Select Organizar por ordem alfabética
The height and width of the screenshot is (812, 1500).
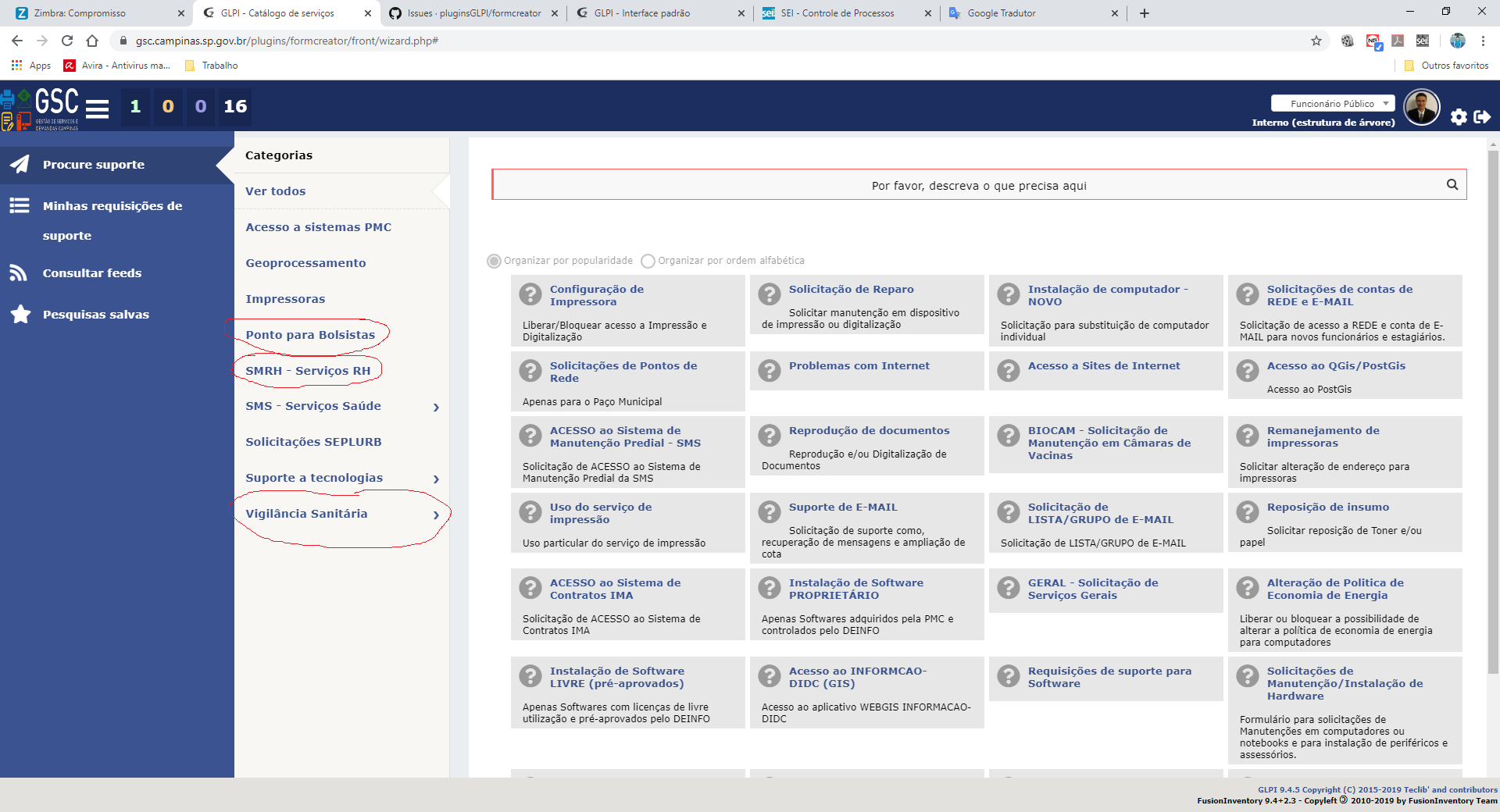click(x=648, y=261)
